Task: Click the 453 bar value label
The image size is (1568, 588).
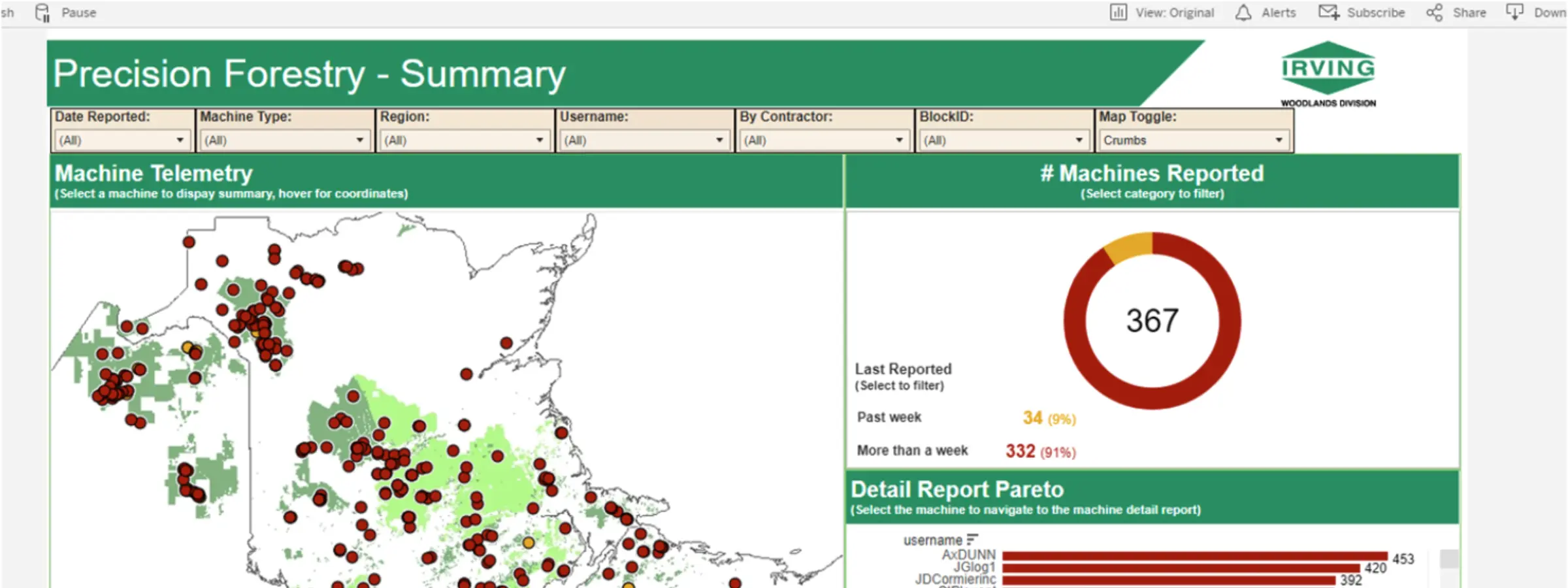Action: point(1403,559)
